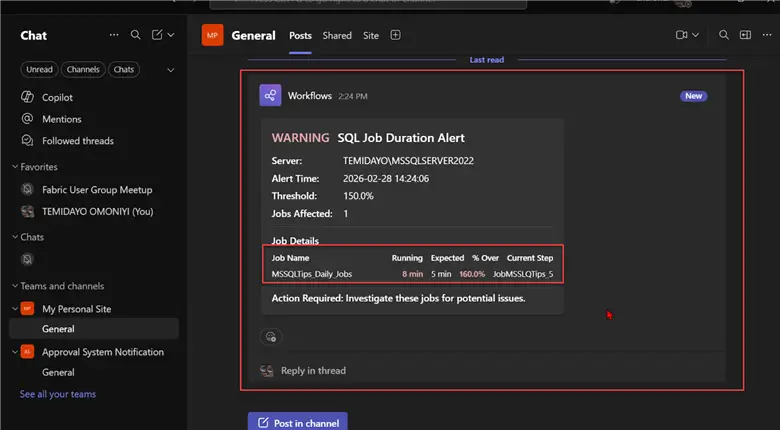Click MSSQLTips_Daily_Jobs job name
780x430 pixels.
312,274
